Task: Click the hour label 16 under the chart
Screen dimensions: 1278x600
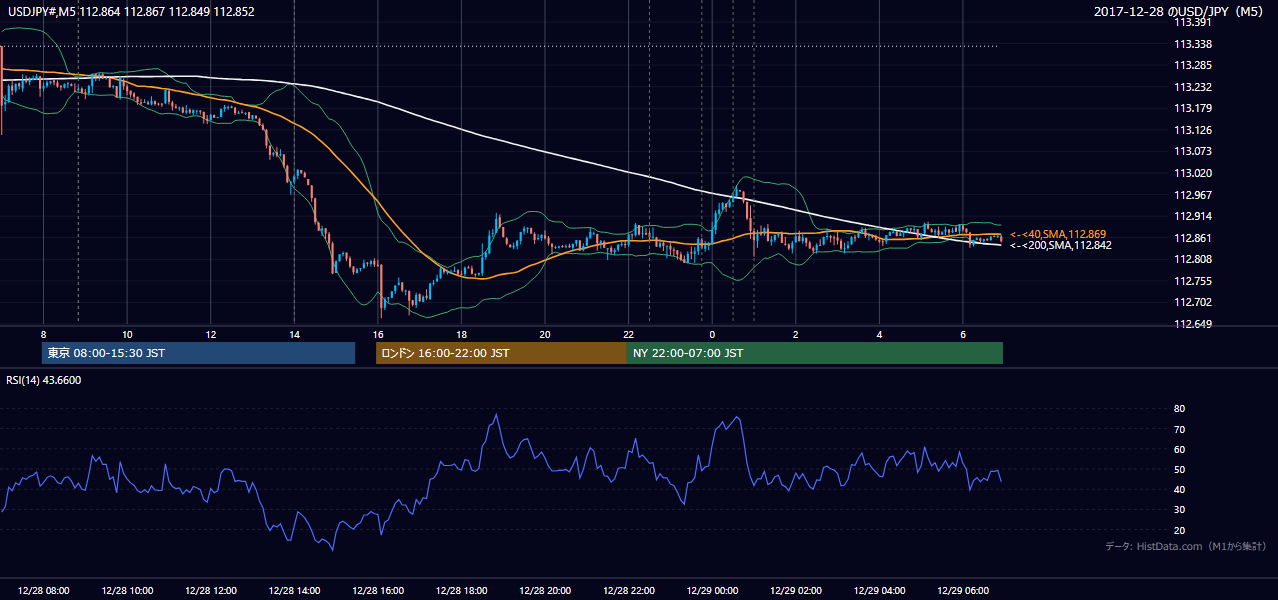Action: [377, 334]
